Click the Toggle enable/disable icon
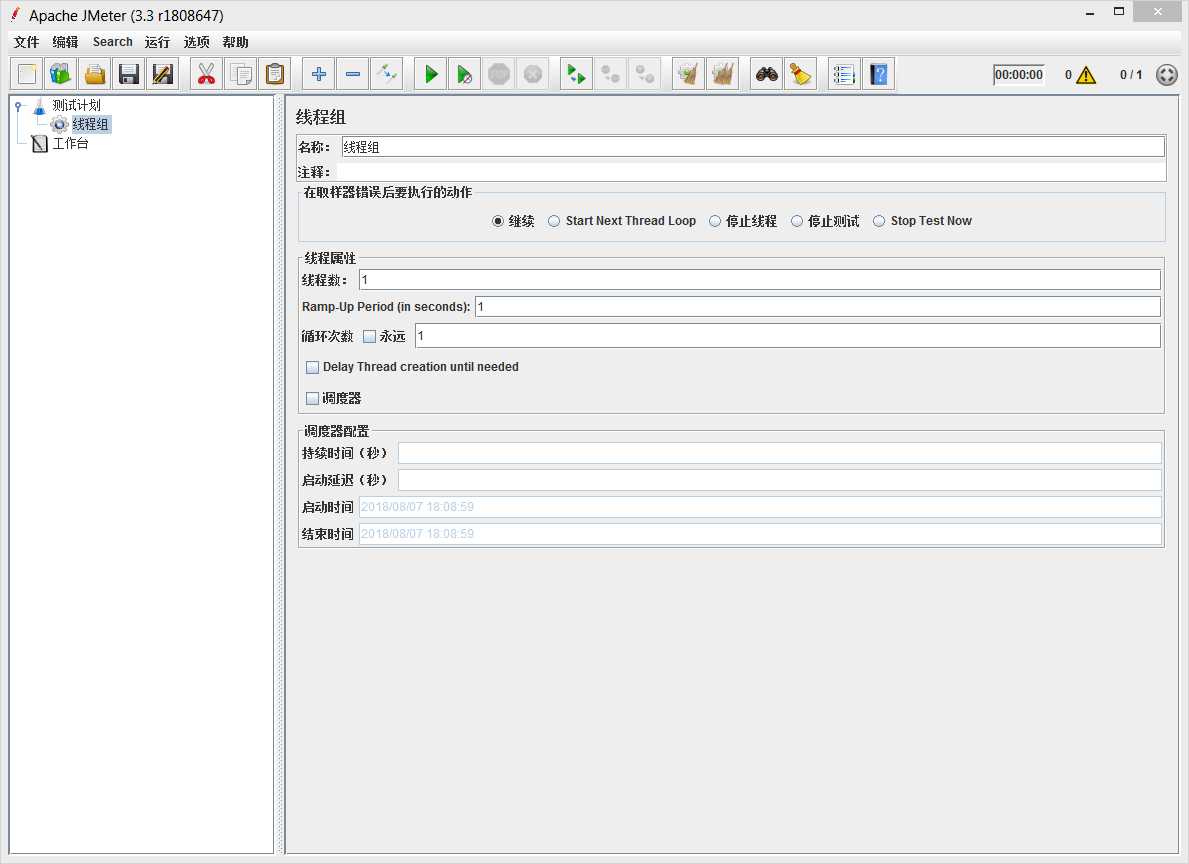Image resolution: width=1189 pixels, height=864 pixels. pos(387,74)
